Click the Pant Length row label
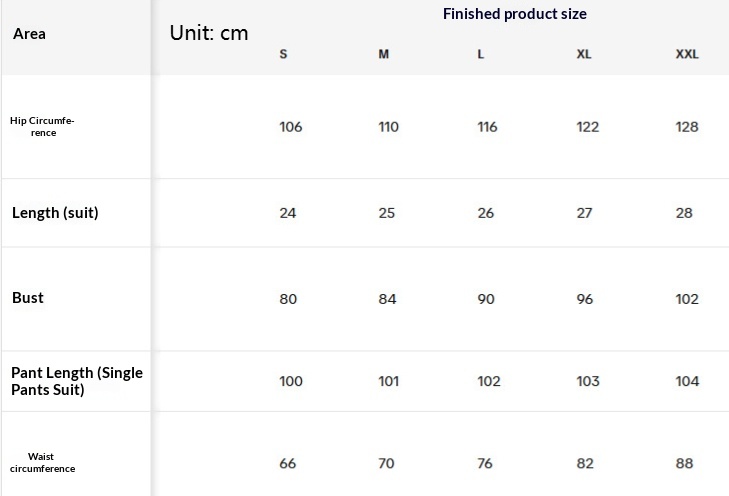The image size is (729, 496). (x=77, y=381)
